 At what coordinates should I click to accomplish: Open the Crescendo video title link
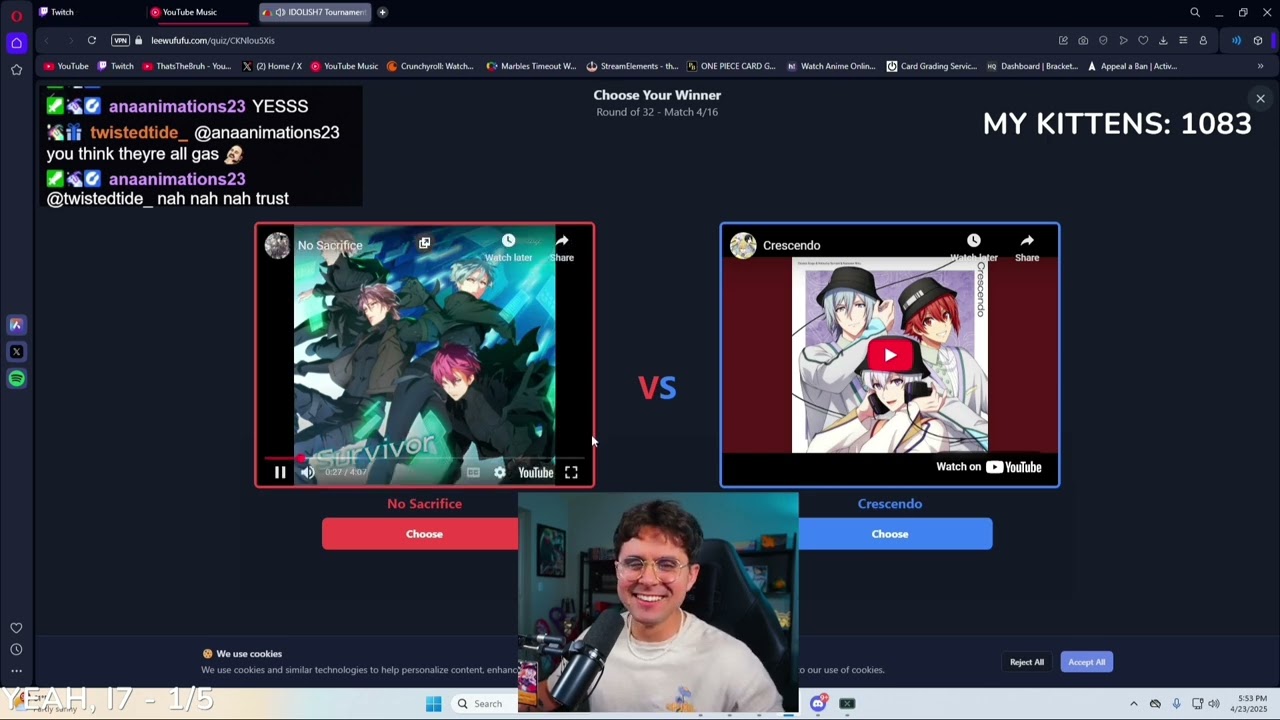coord(791,245)
